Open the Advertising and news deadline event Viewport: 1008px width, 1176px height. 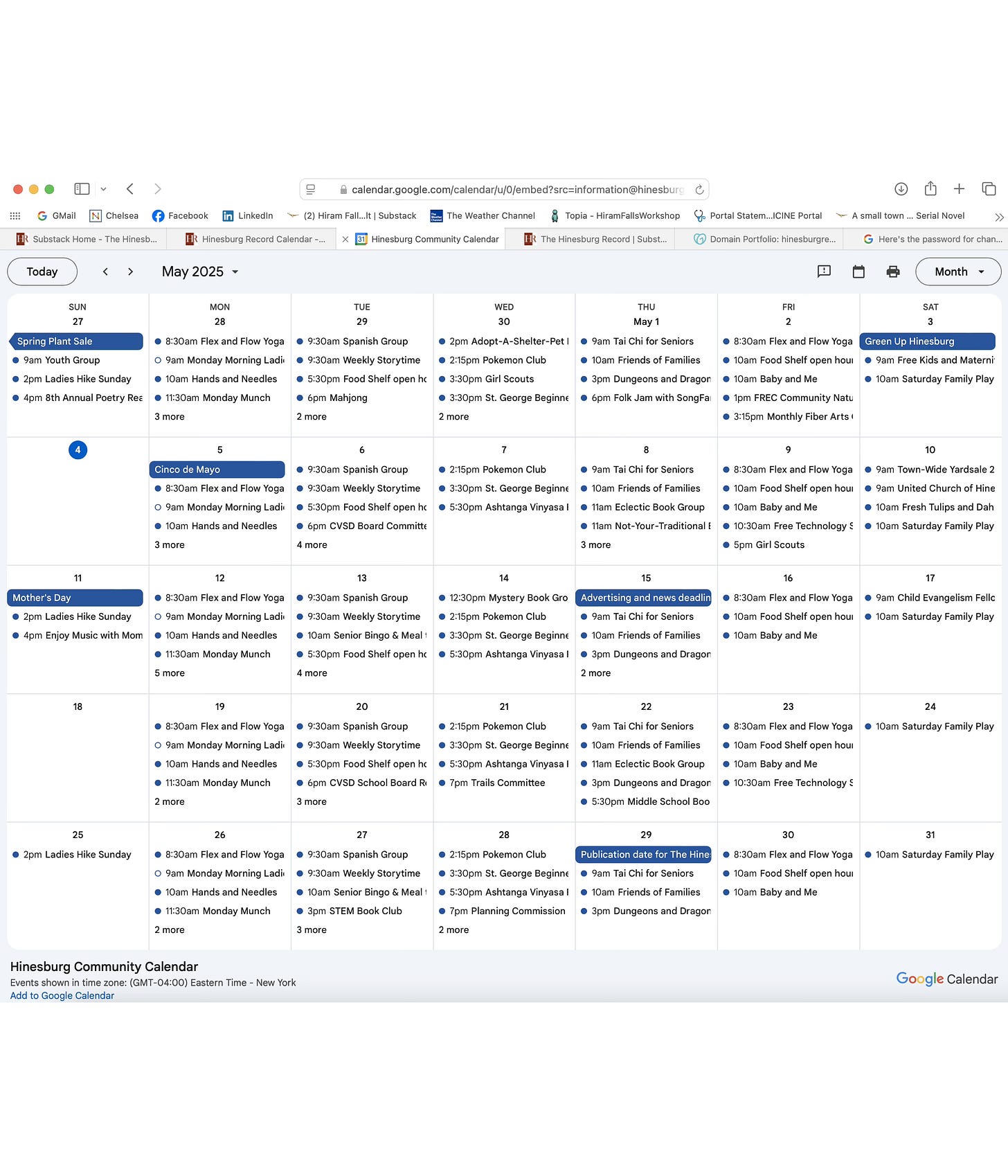tap(643, 598)
